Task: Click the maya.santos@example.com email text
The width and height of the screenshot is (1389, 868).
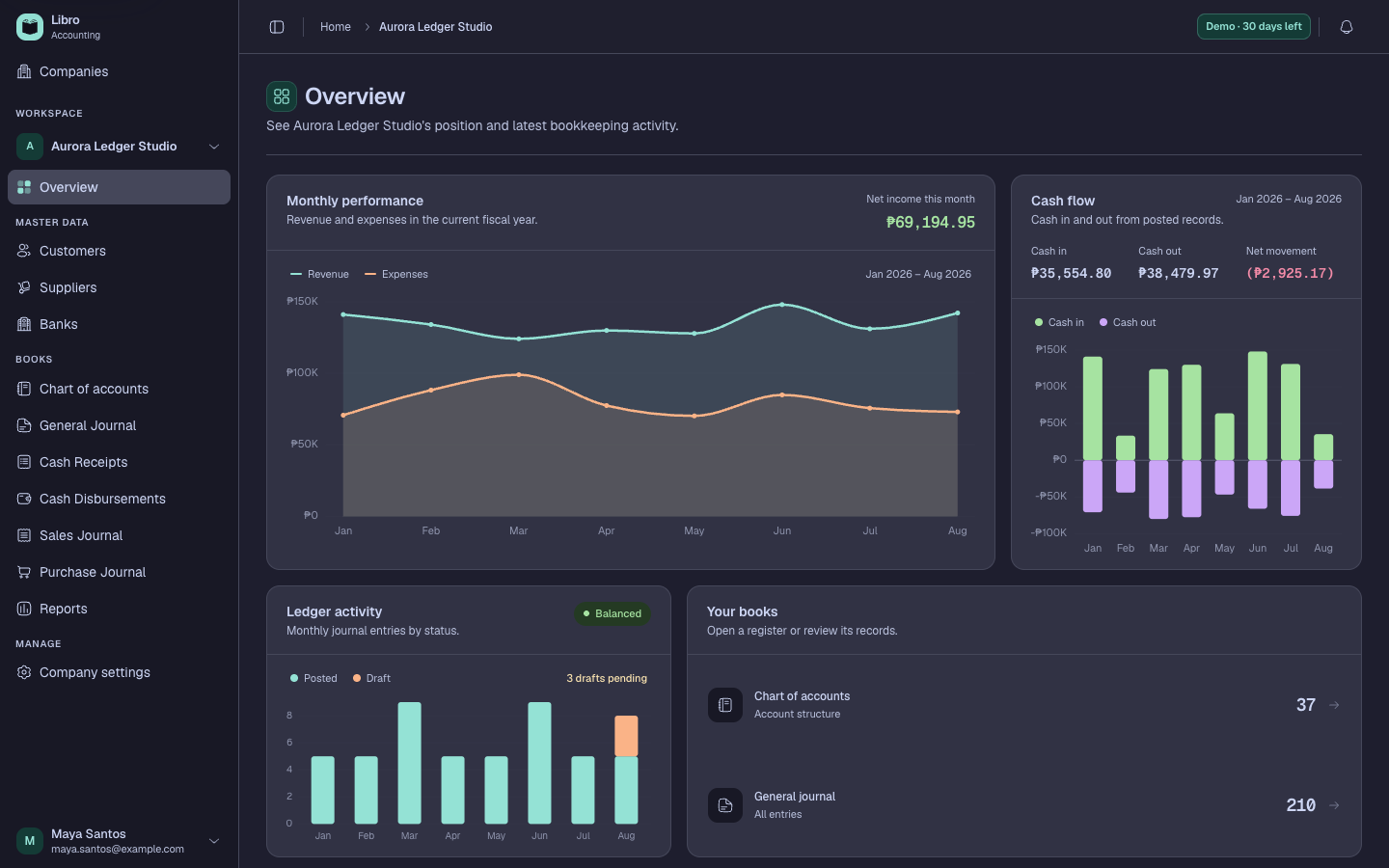Action: tap(118, 850)
